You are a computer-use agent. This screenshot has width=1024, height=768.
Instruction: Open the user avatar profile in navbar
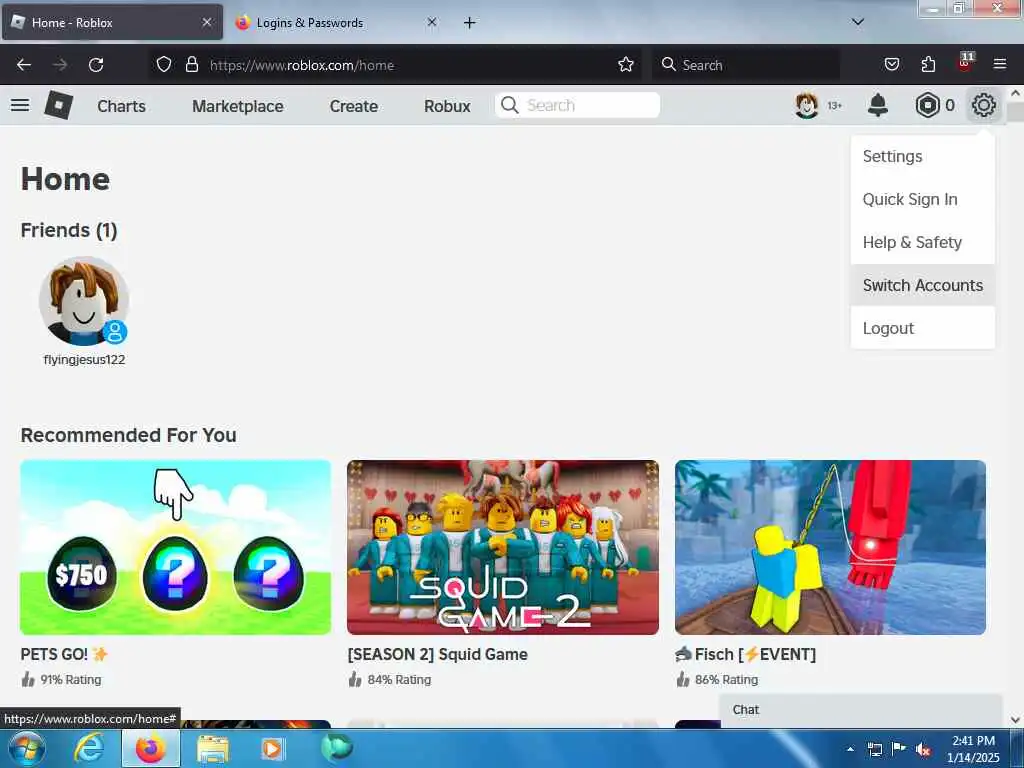pyautogui.click(x=807, y=105)
